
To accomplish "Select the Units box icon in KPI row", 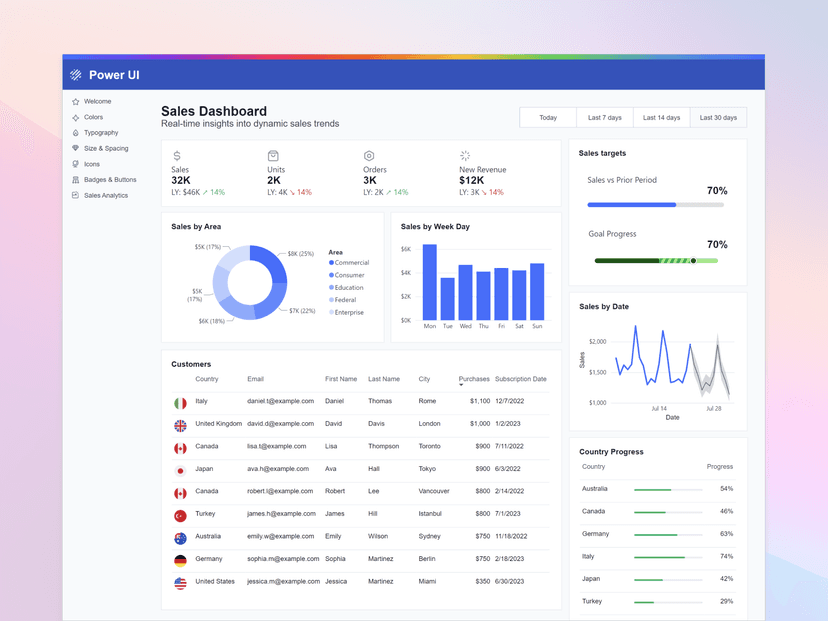I will [x=274, y=156].
